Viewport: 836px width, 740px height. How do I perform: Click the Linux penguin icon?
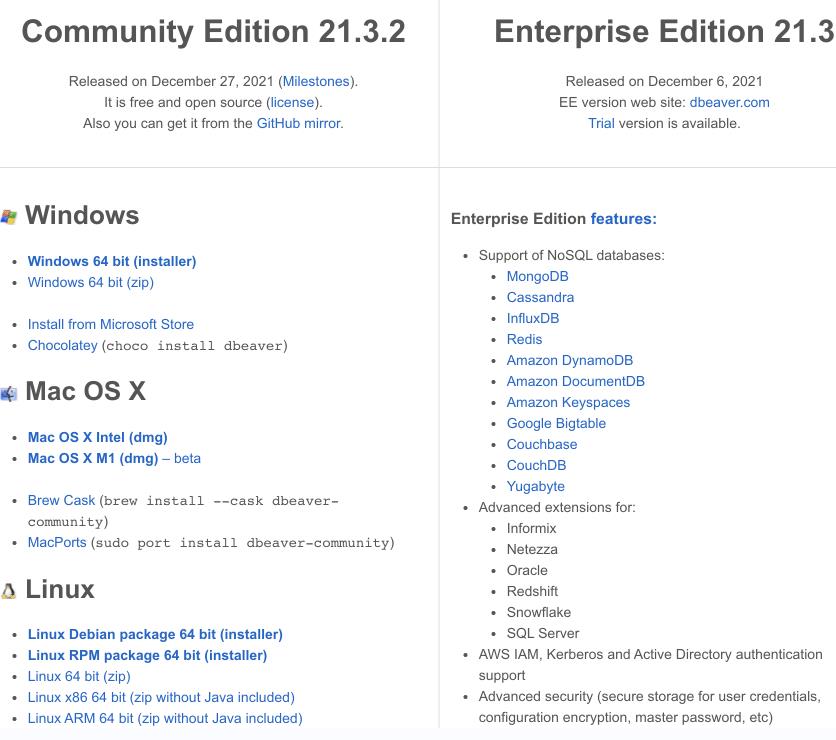coord(8,591)
